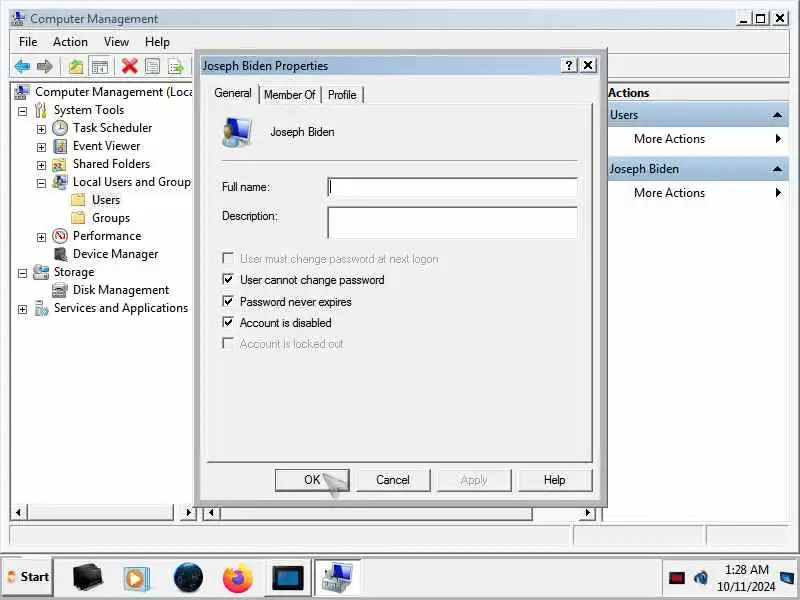Go forward with the toolbar arrow
The image size is (800, 600).
(x=45, y=66)
